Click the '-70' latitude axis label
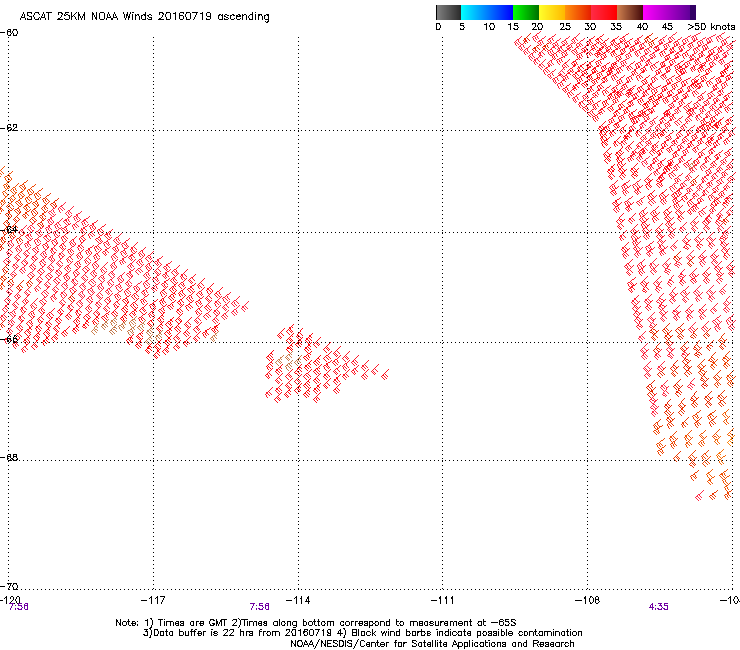Screen dimensions: 740x650 9,586
